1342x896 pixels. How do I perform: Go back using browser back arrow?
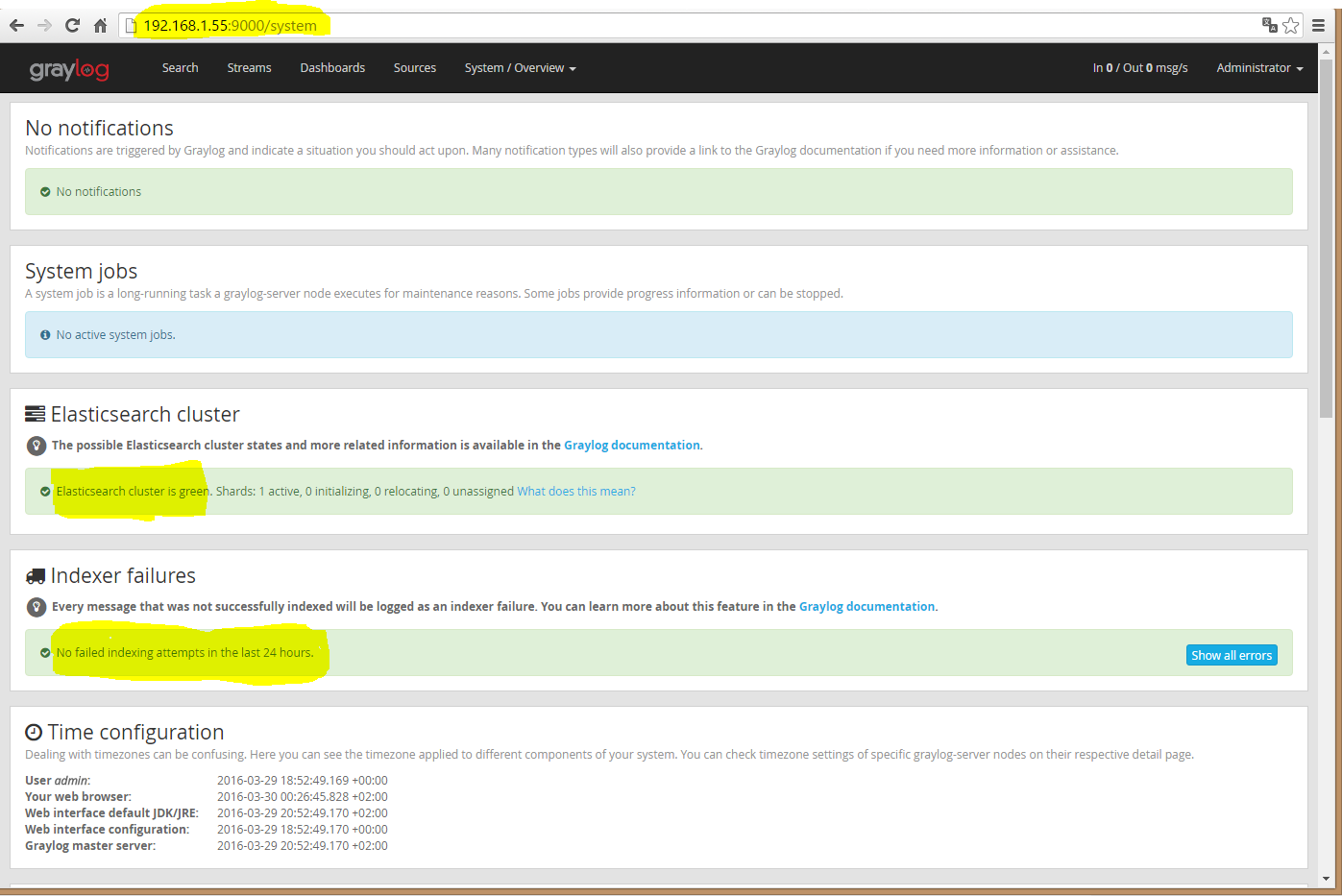coord(16,25)
